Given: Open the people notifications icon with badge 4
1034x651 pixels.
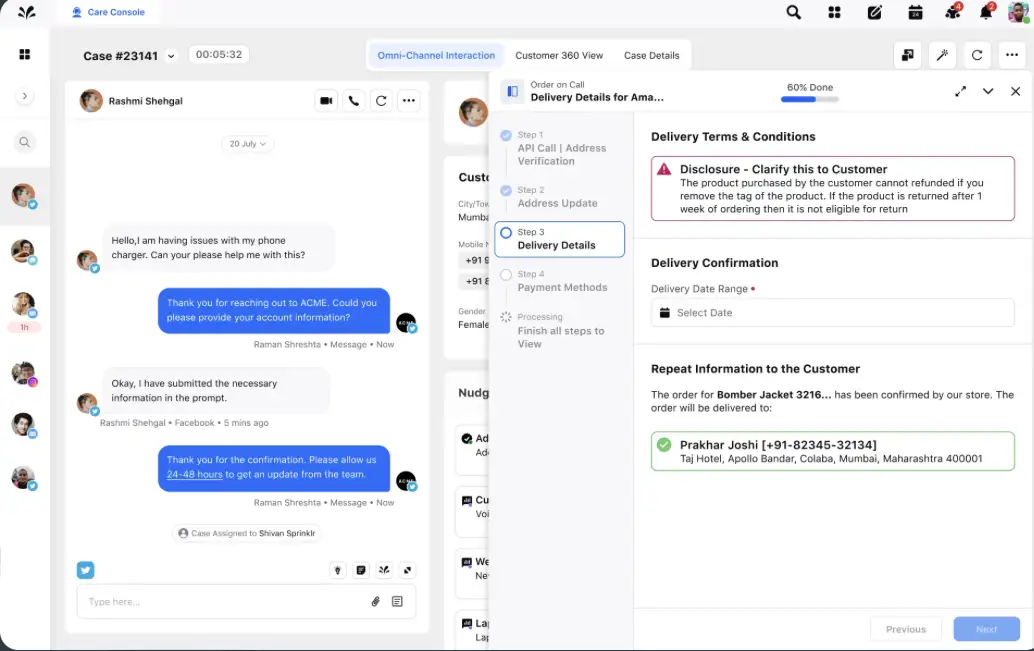Looking at the screenshot, I should click(x=953, y=12).
